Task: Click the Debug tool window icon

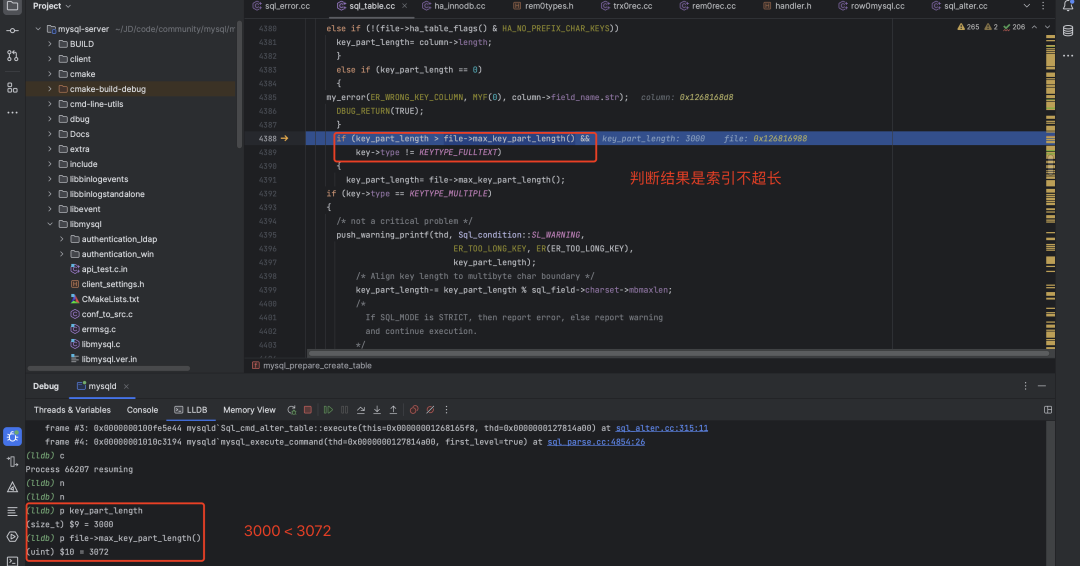Action: point(12,436)
